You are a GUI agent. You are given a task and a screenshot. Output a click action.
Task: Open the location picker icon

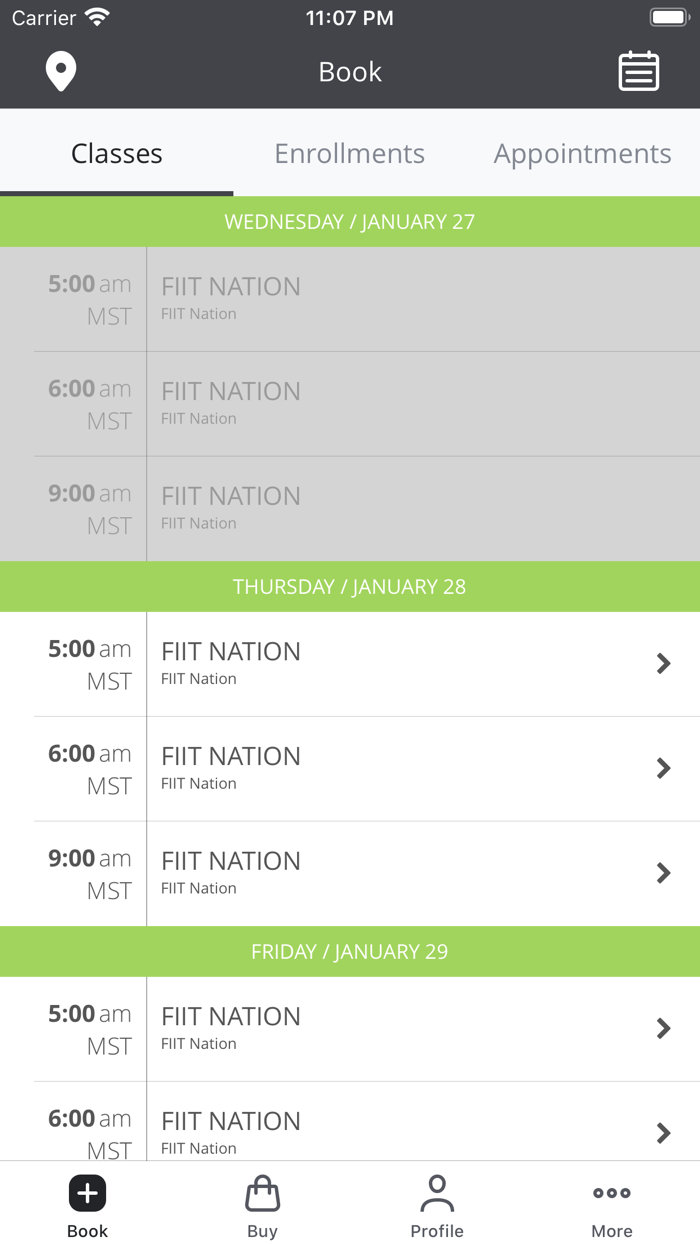click(60, 71)
